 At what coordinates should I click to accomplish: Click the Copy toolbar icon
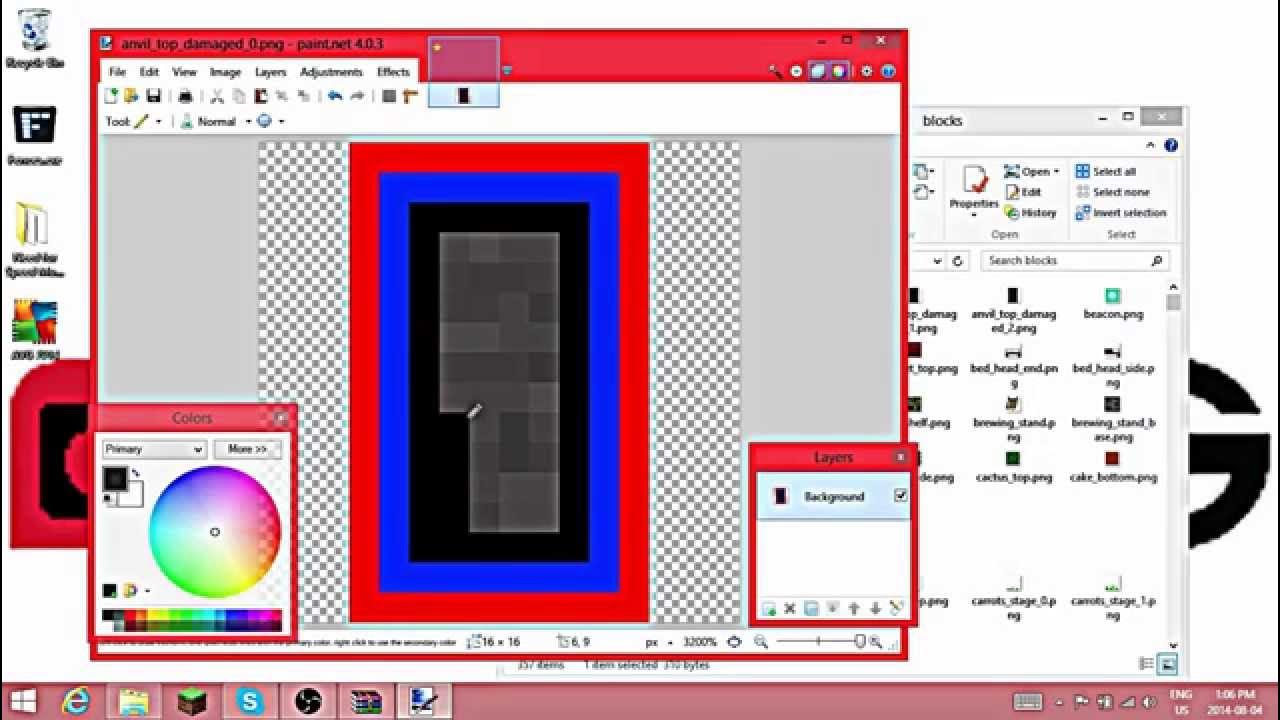tap(238, 96)
